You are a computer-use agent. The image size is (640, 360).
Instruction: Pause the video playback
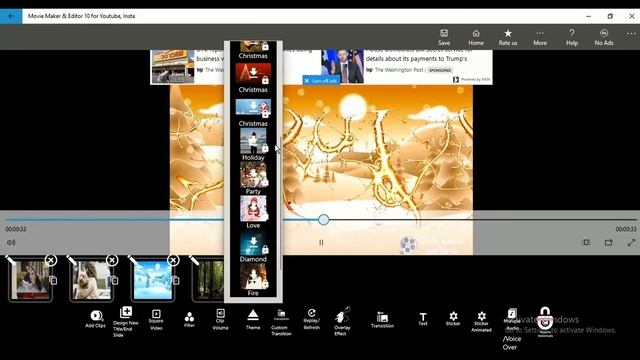[x=321, y=243]
